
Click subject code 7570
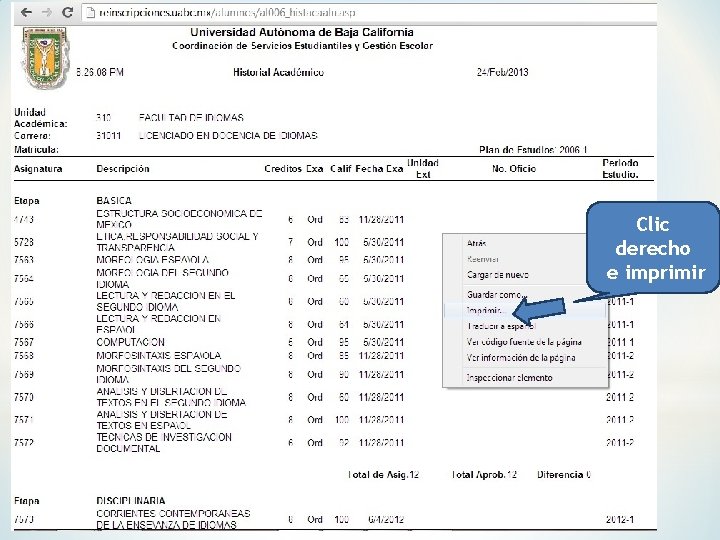pos(24,397)
